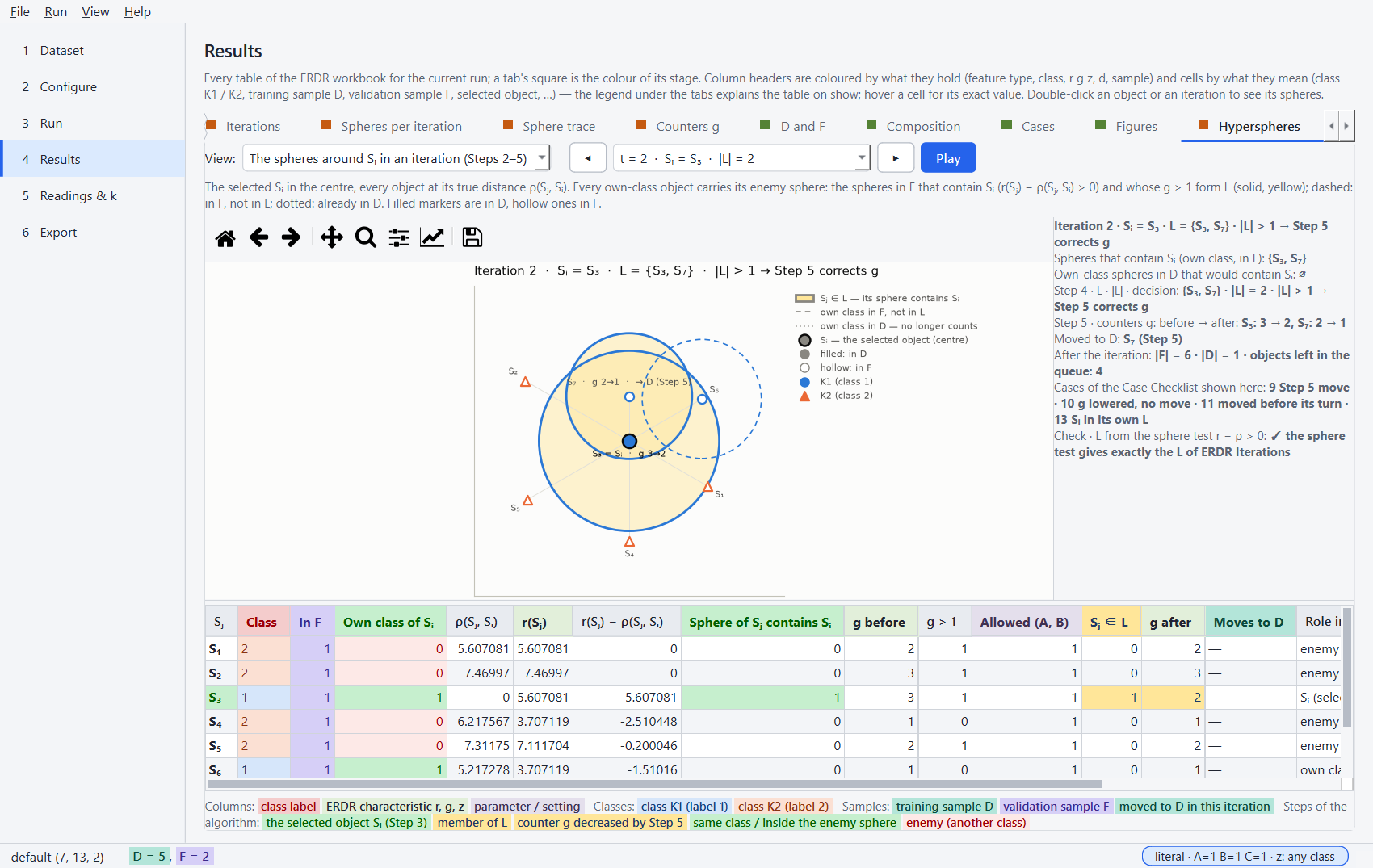
Task: Select the D and F tab
Action: 792,126
